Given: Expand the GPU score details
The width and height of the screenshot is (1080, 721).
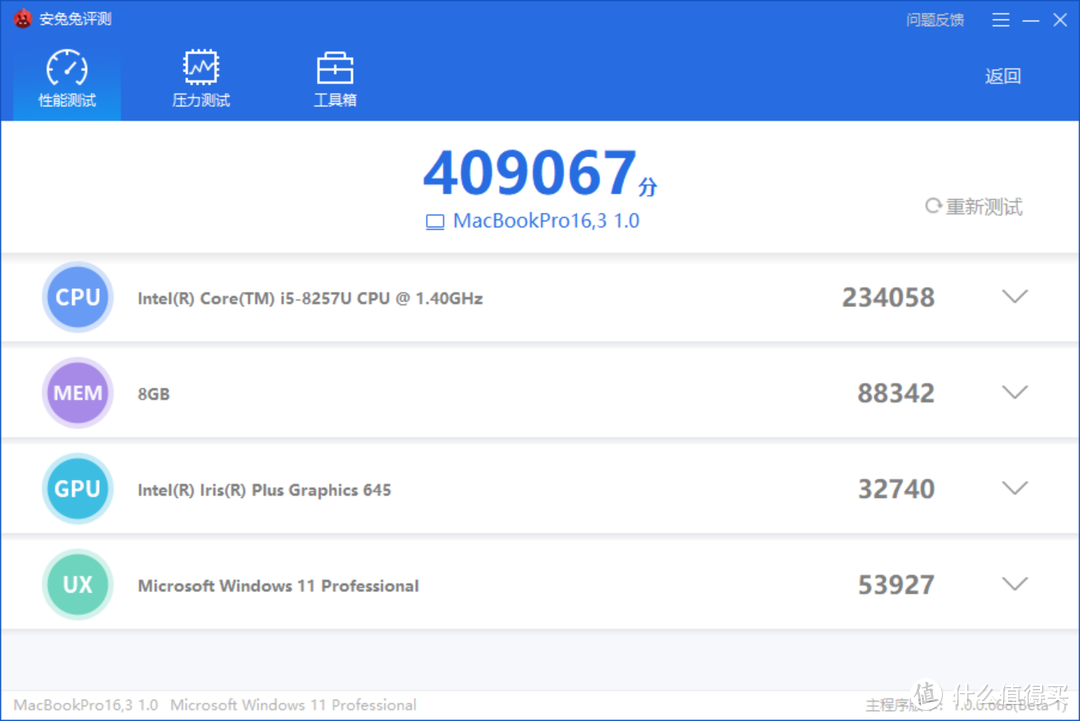Looking at the screenshot, I should (x=1015, y=488).
